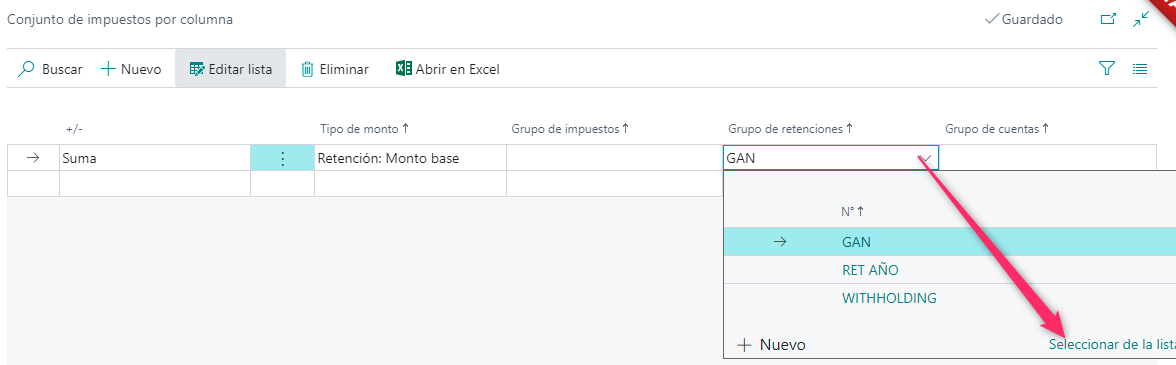The width and height of the screenshot is (1176, 365).
Task: Open page in new window icon
Action: tap(1108, 19)
